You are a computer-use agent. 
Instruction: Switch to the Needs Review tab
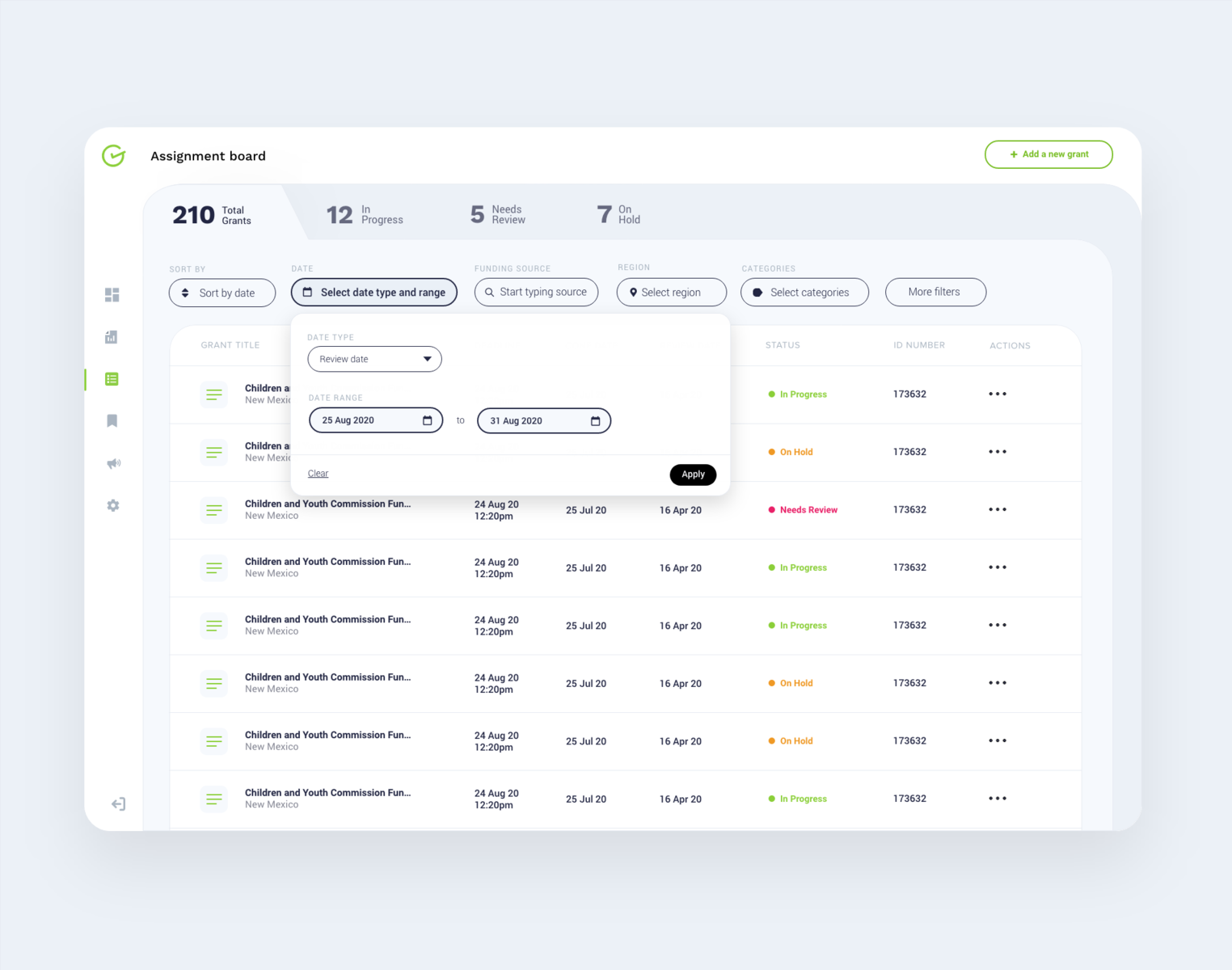(497, 213)
